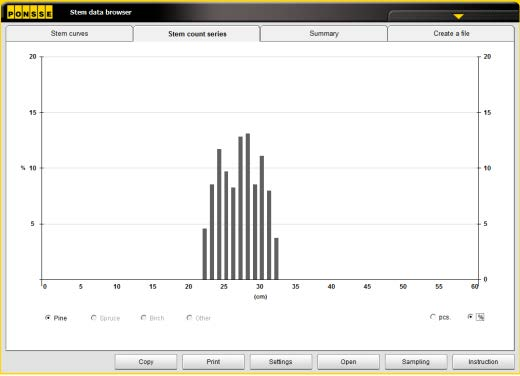Click the tallest histogram bar near 28 cm
The height and width of the screenshot is (376, 520).
(x=248, y=206)
